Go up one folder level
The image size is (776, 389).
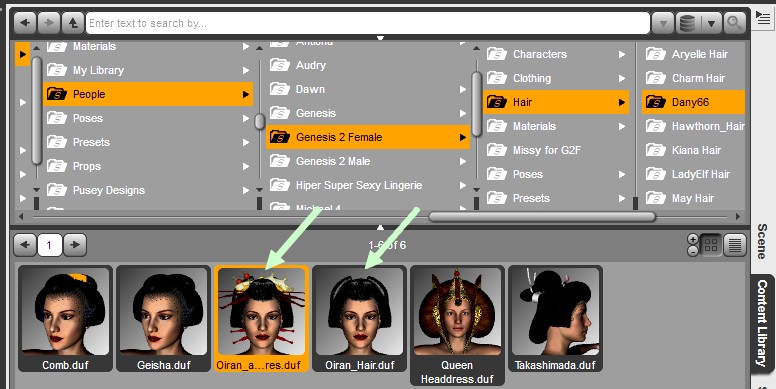click(73, 23)
